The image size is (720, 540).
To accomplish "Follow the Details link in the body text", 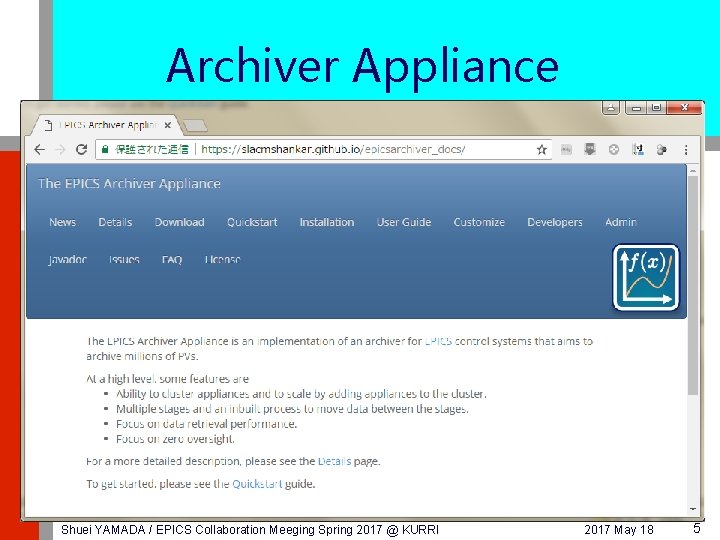I will tap(334, 461).
